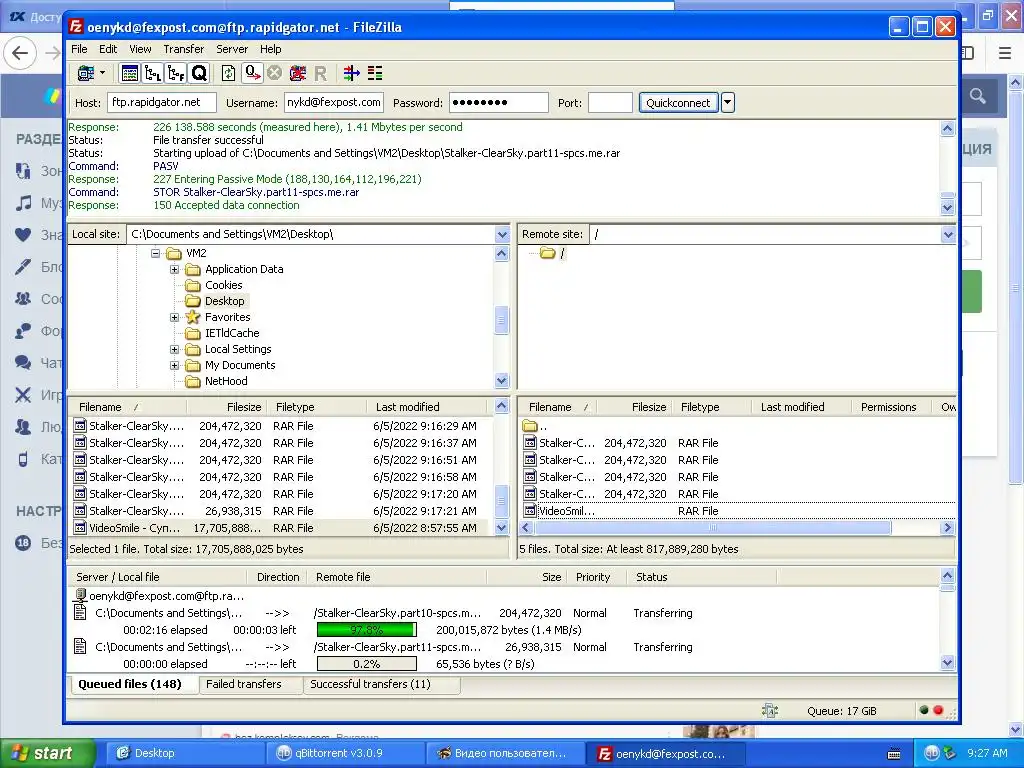The width and height of the screenshot is (1024, 768).
Task: Click the Host input field
Action: pos(161,103)
